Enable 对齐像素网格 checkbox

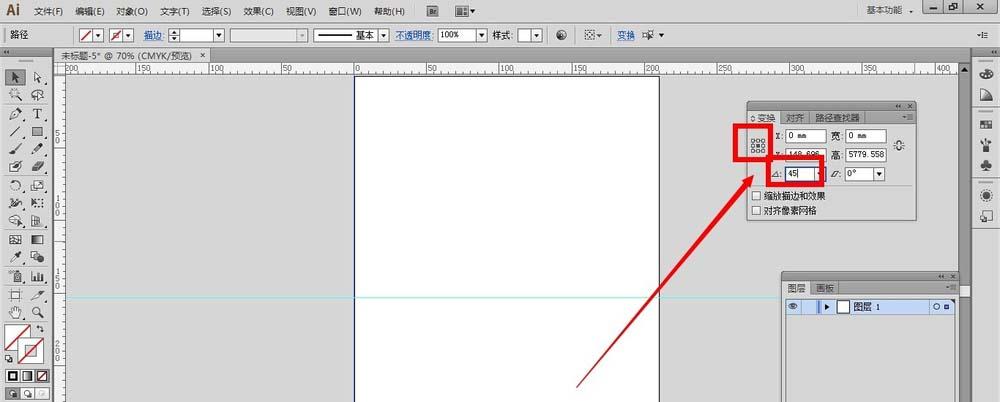(x=756, y=210)
